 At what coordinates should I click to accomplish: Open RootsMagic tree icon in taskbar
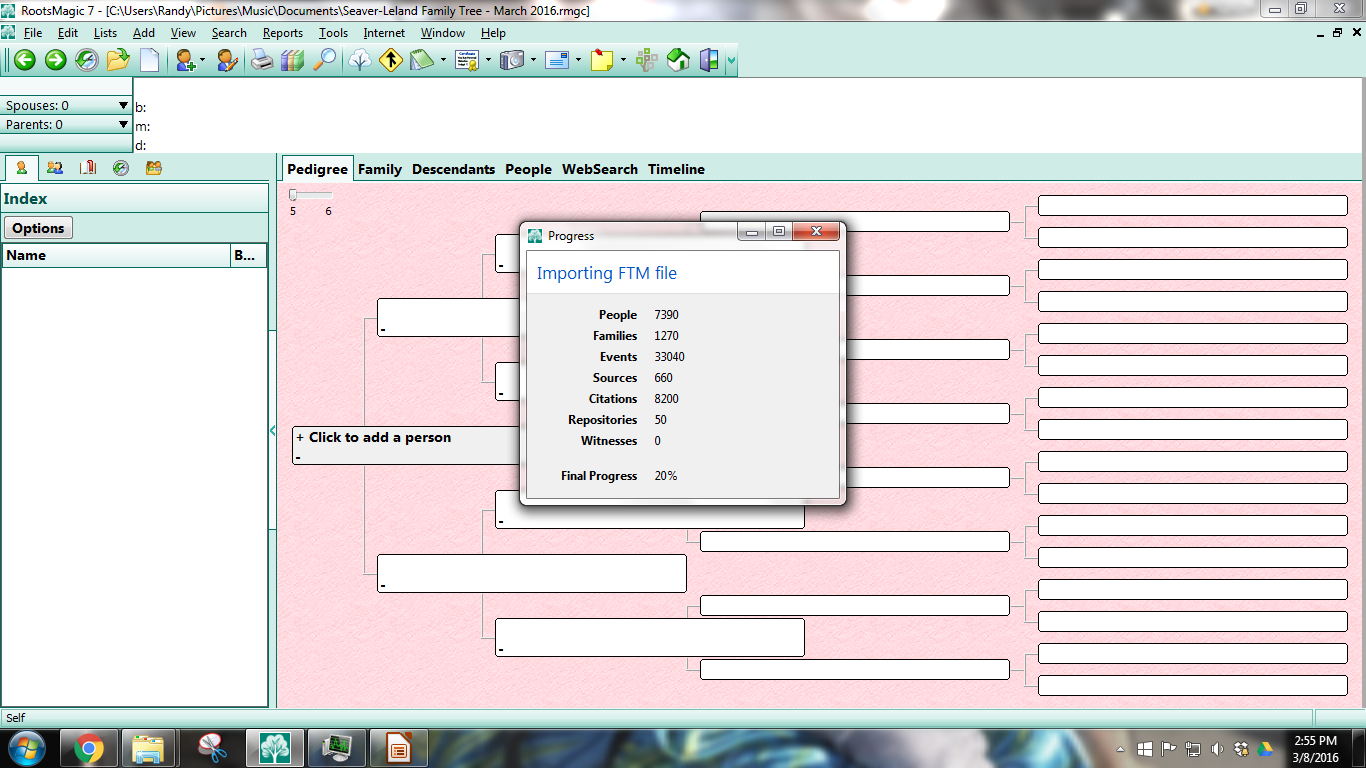pos(274,748)
